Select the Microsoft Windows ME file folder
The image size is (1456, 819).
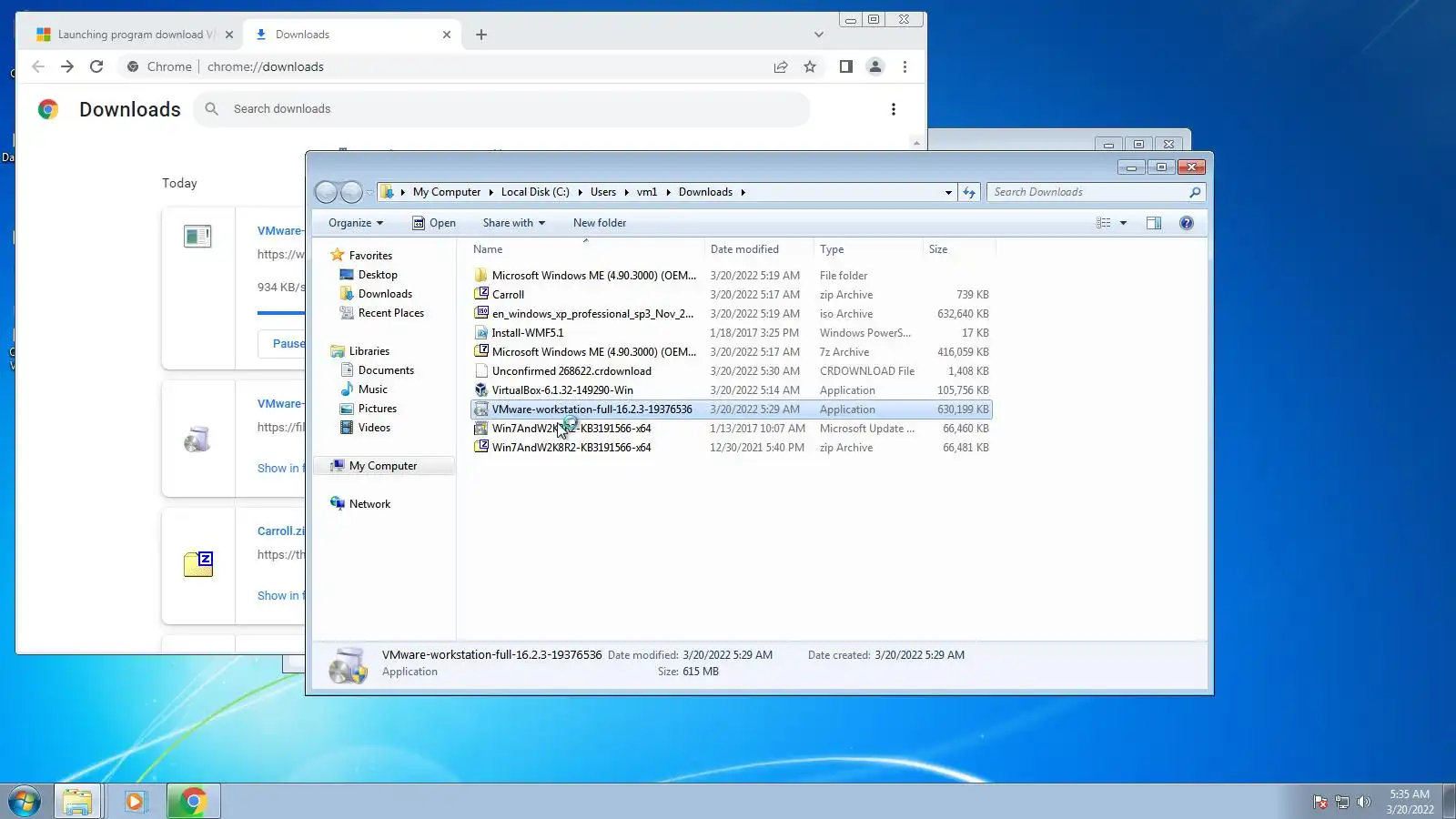click(731, 276)
